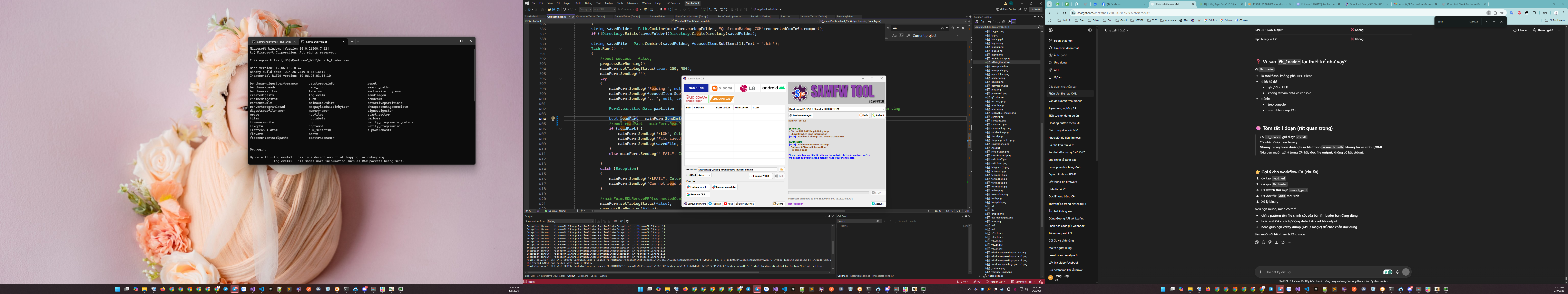Open the Any CPU platform dropdown
This screenshot has height=294, width=1568.
point(604,9)
